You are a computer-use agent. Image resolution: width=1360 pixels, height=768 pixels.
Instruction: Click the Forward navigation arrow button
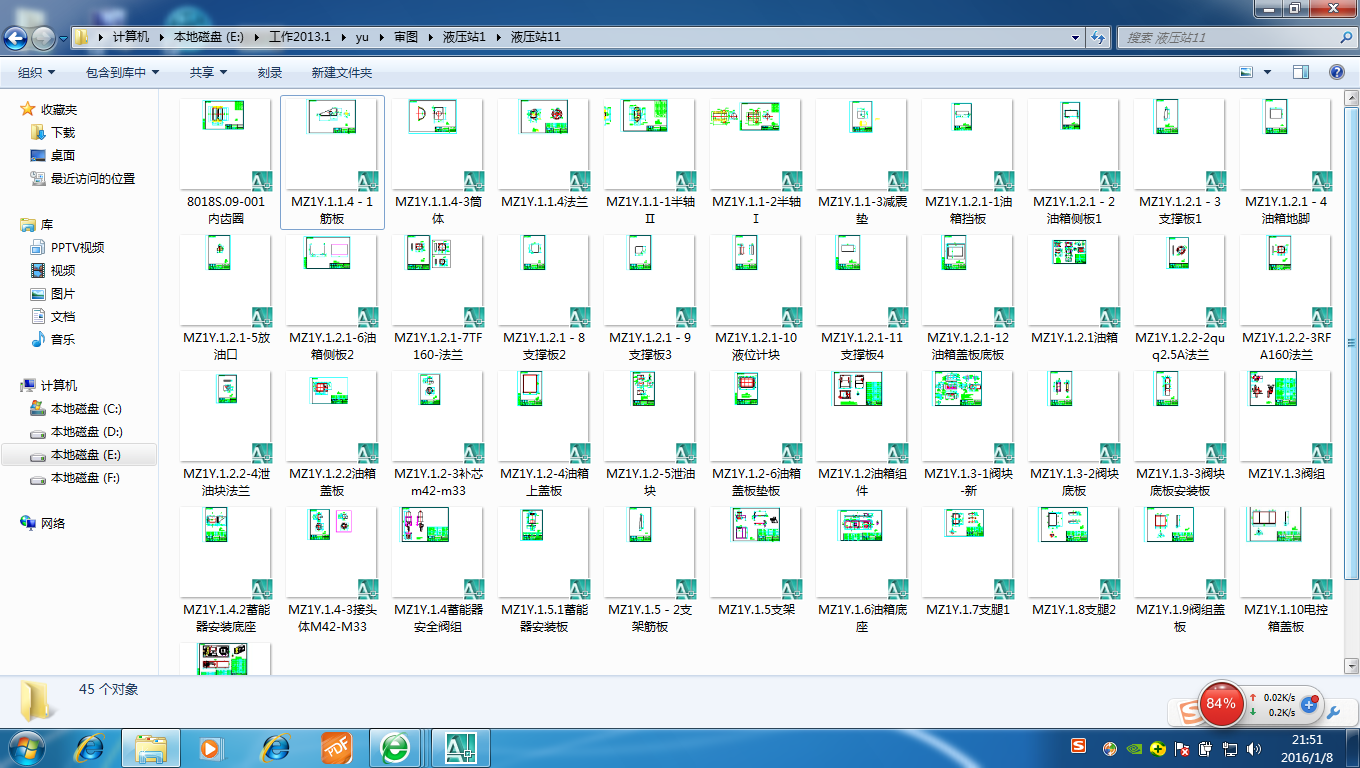[44, 38]
